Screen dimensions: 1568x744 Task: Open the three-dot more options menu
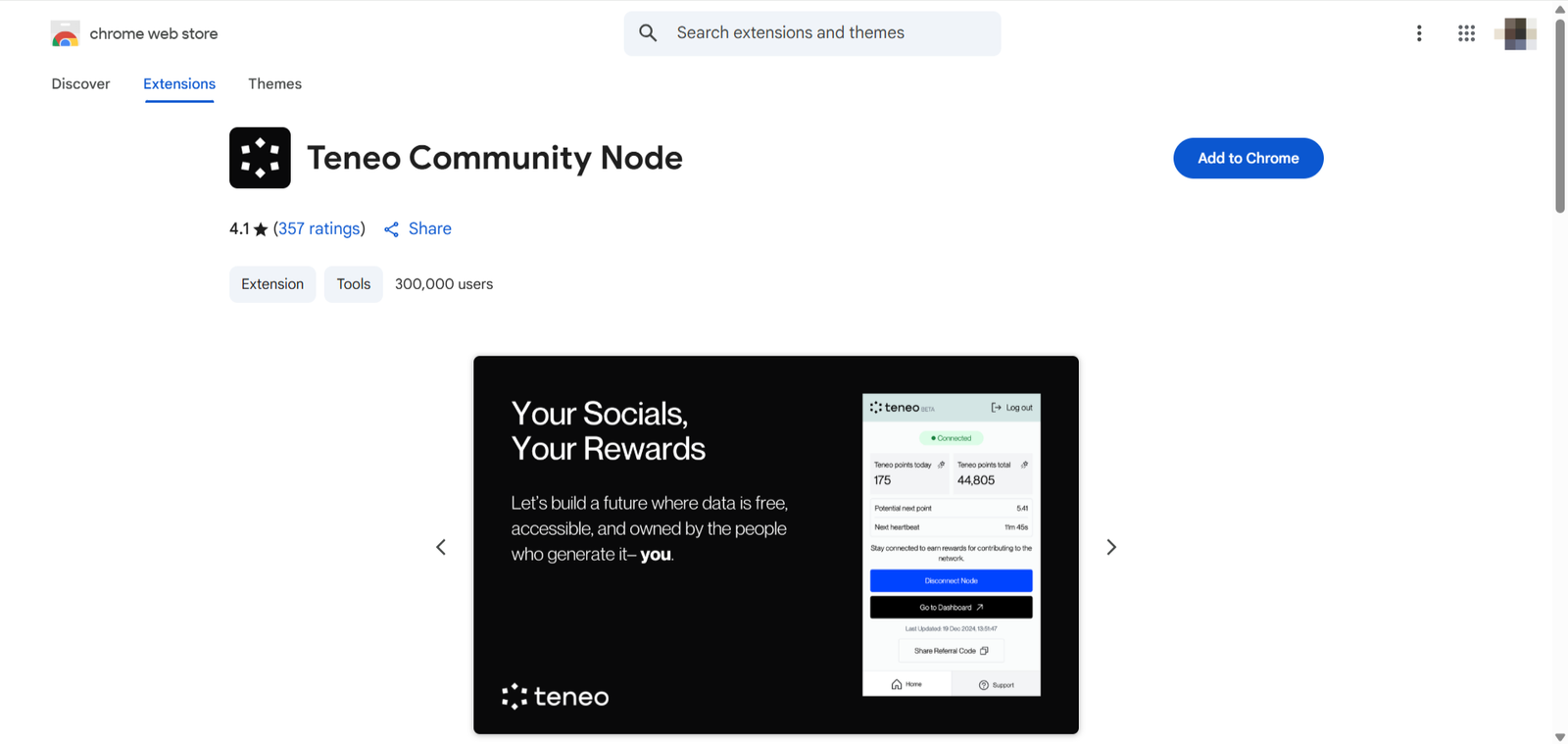[x=1418, y=33]
